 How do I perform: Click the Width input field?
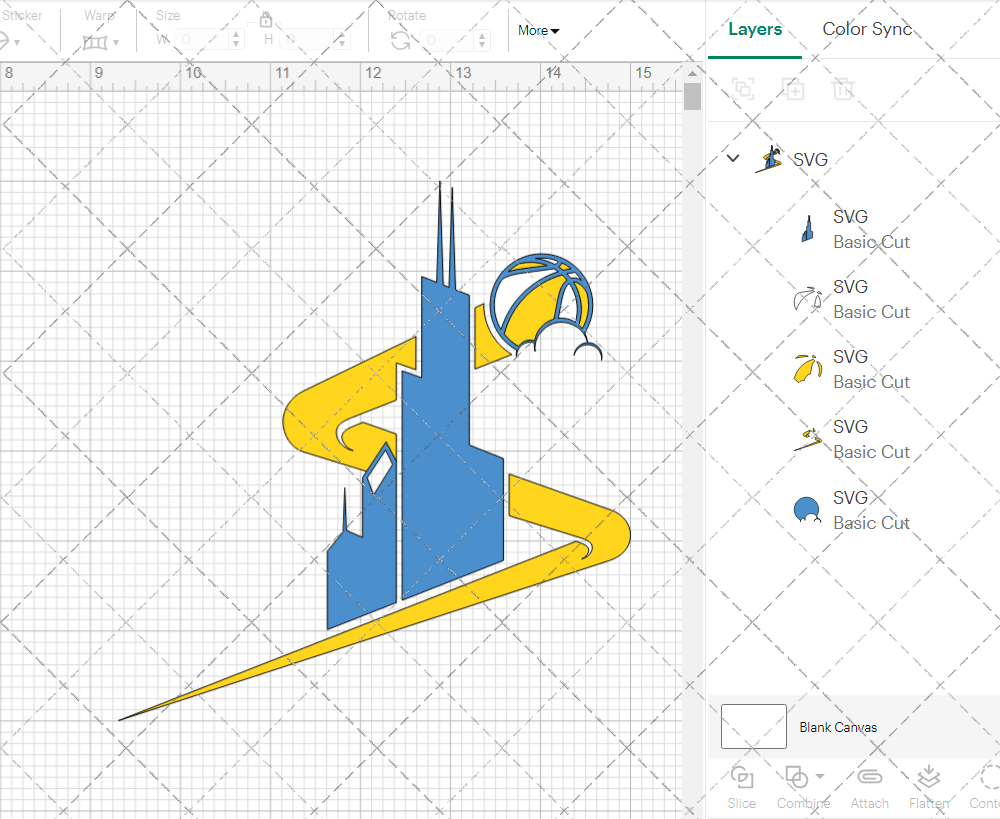[201, 40]
